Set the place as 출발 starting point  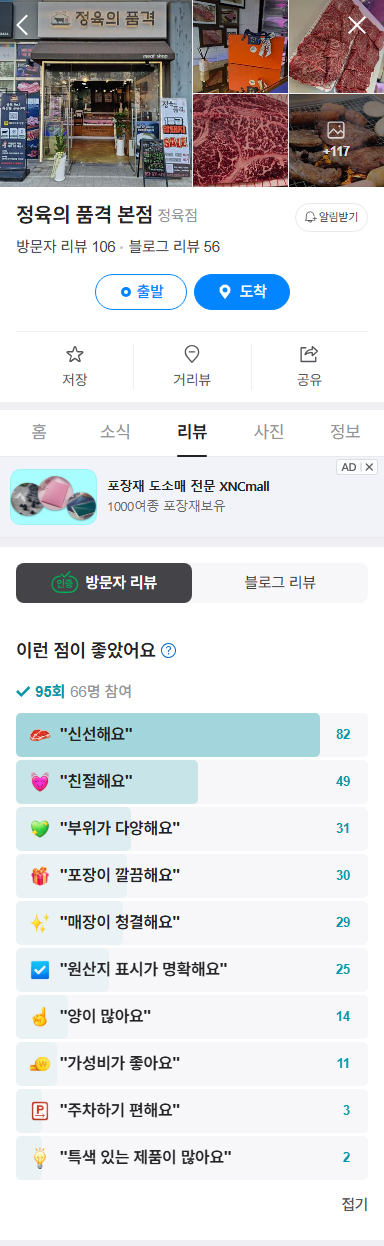tap(140, 292)
